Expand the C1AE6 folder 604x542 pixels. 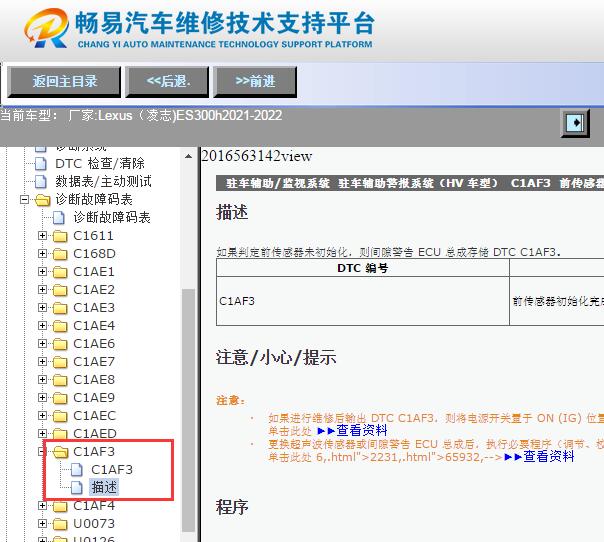42,344
